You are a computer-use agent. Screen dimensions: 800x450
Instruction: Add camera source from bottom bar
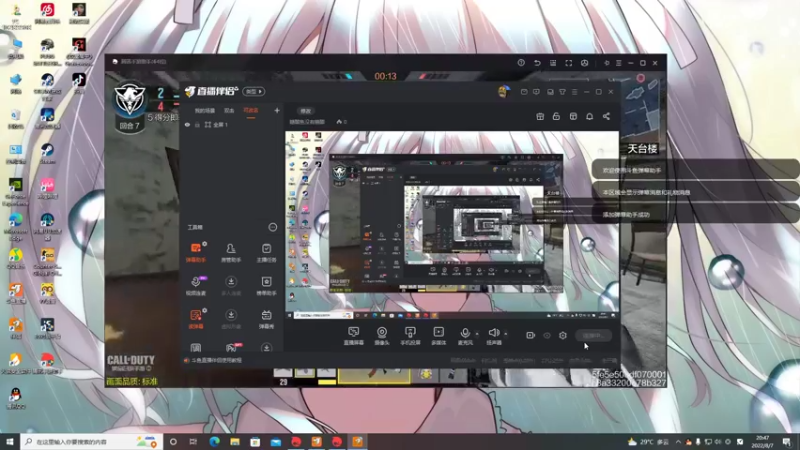click(382, 336)
